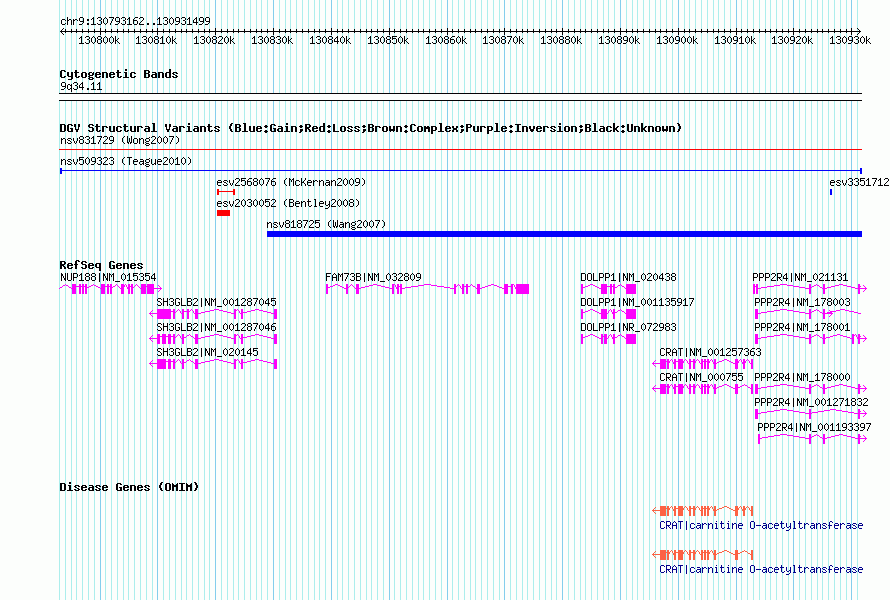Click the red esv2030052 loss block
The width and height of the screenshot is (890, 600).
224,213
